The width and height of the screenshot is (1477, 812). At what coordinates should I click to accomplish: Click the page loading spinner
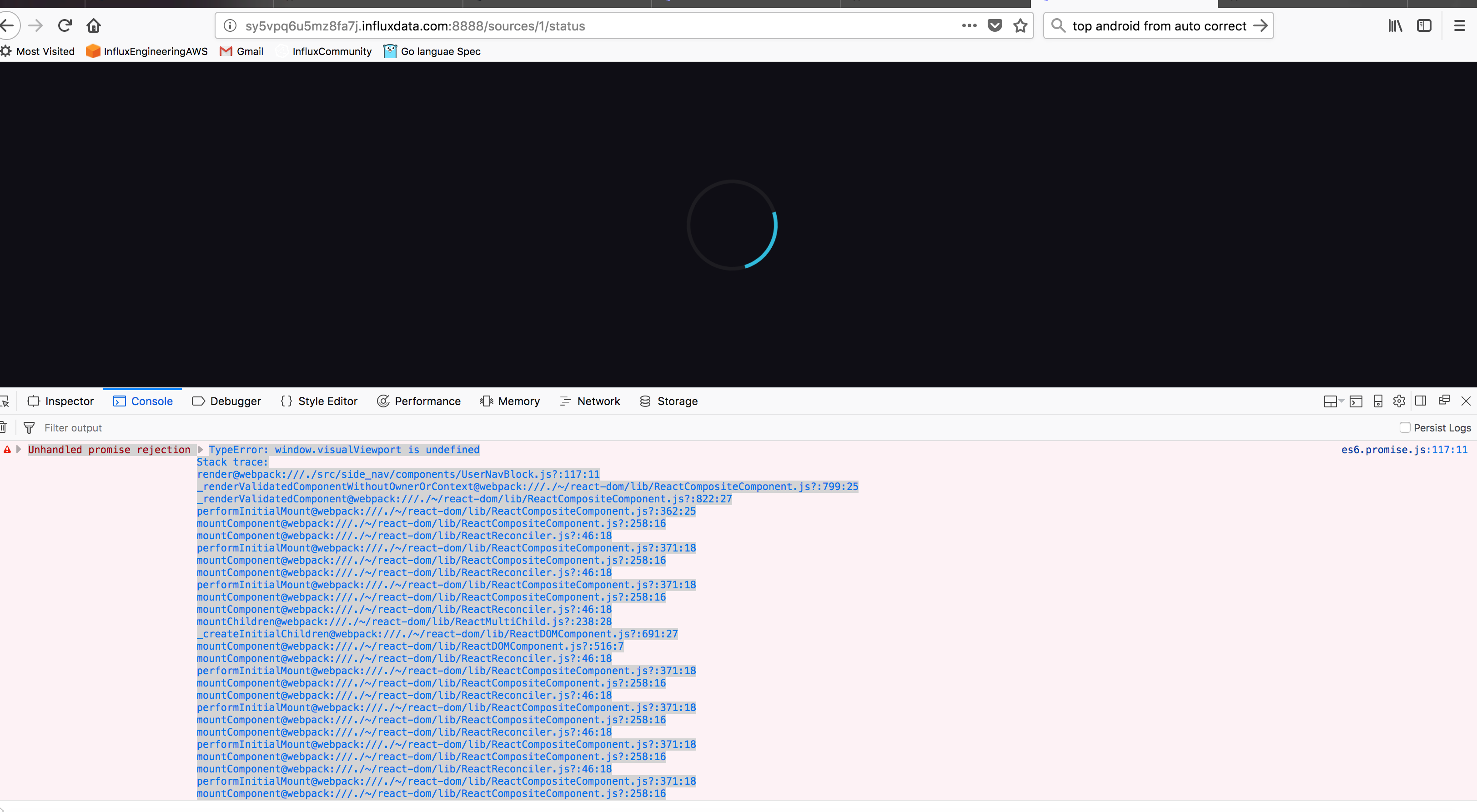tap(733, 225)
